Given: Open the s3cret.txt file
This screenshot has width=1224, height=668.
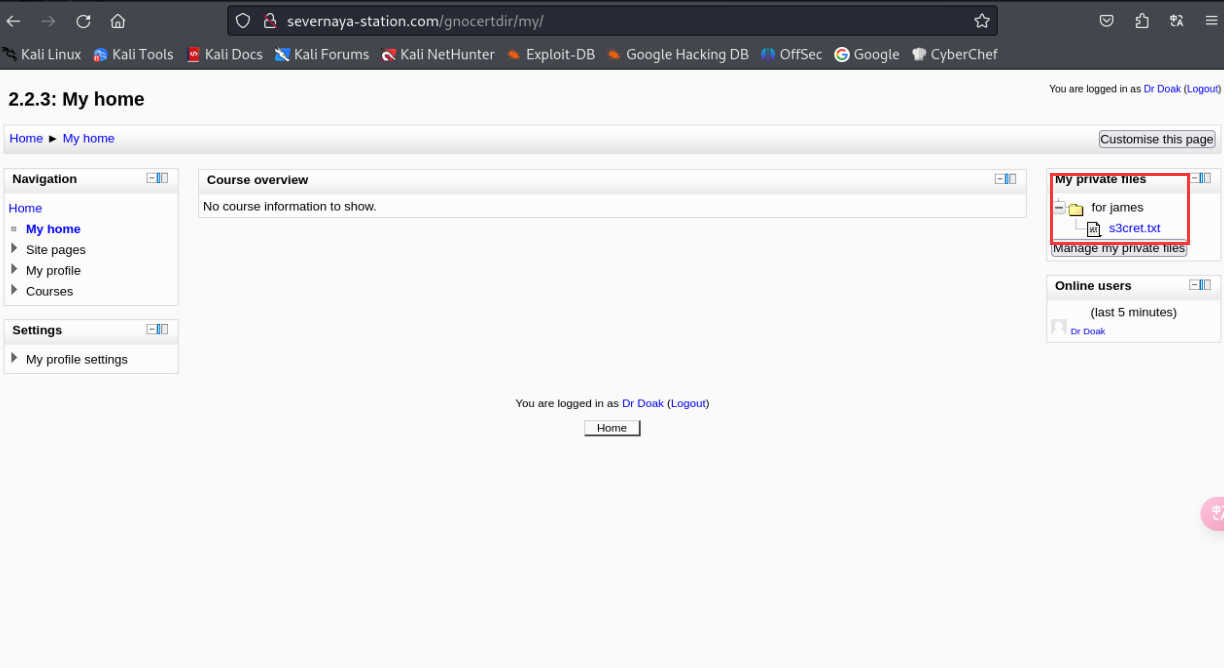Looking at the screenshot, I should coord(1134,228).
